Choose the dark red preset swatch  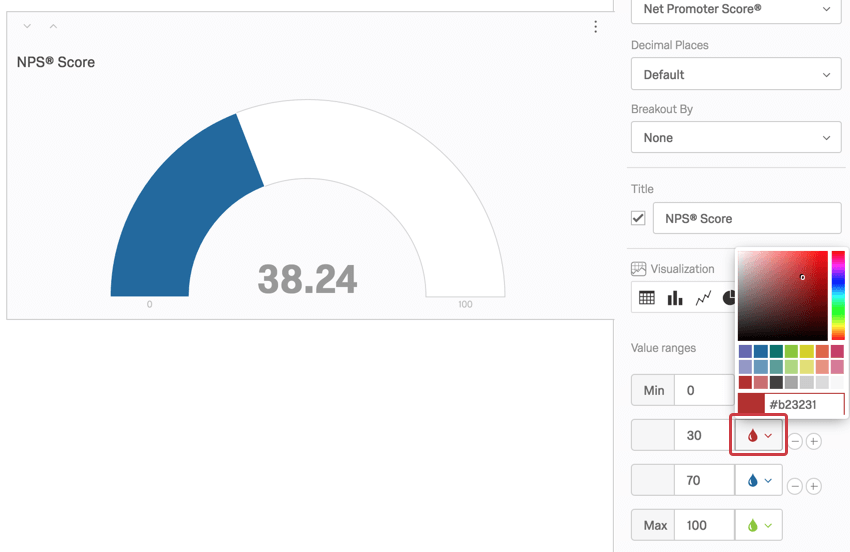click(x=745, y=382)
